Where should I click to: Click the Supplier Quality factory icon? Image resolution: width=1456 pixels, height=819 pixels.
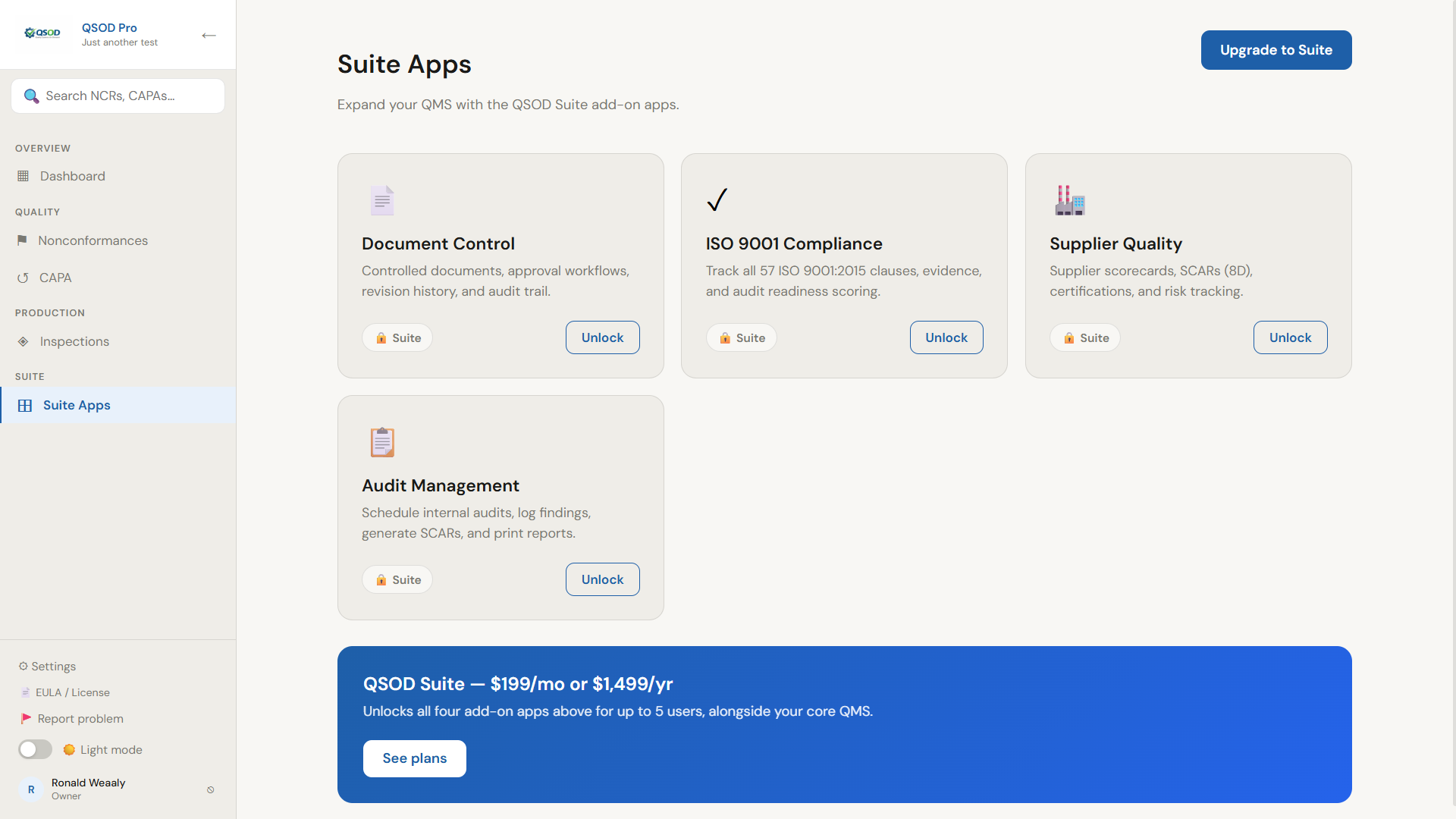[1070, 200]
